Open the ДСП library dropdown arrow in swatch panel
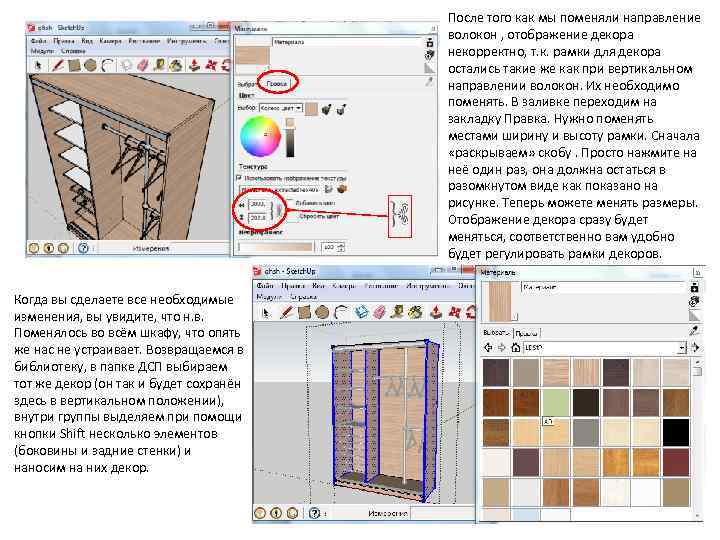Image resolution: width=720 pixels, height=540 pixels. point(682,348)
